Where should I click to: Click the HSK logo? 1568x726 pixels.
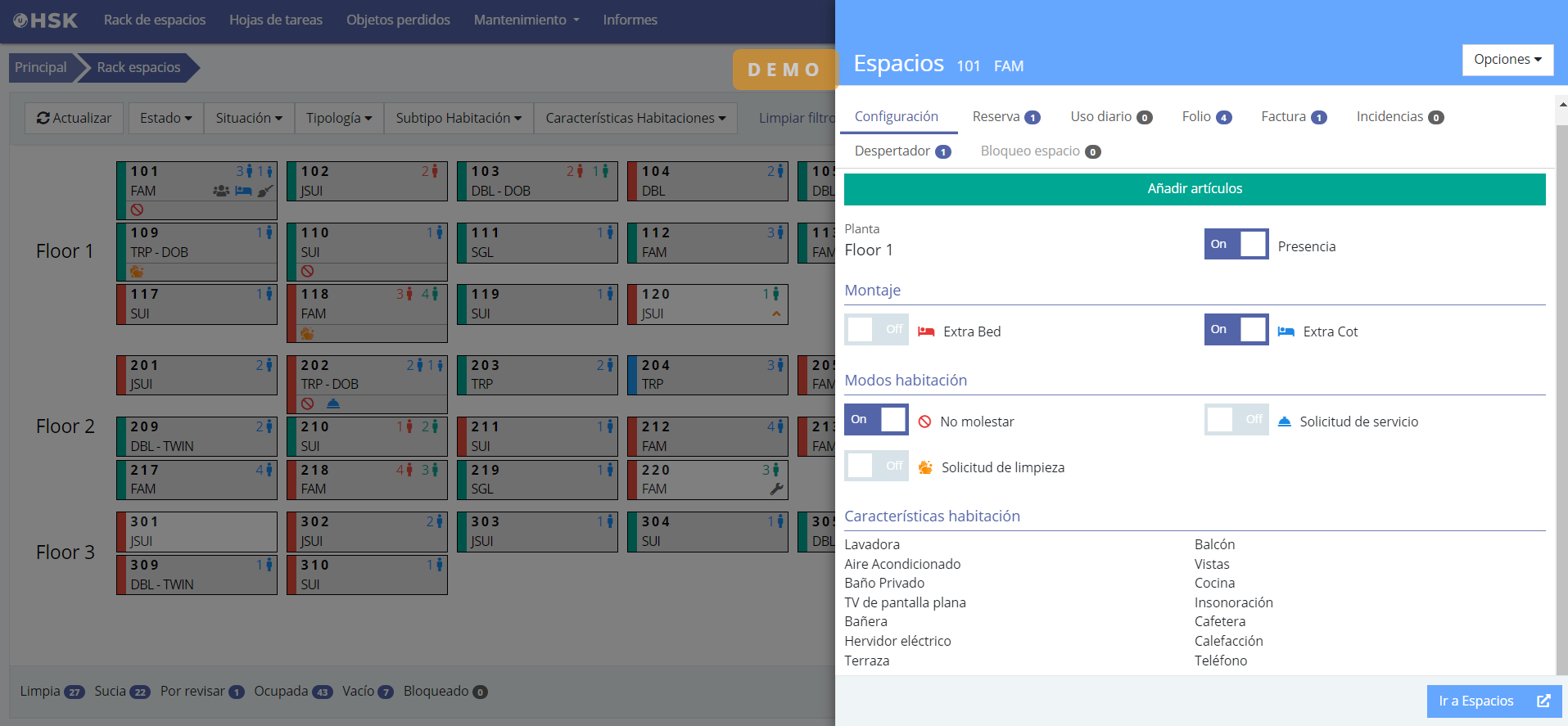coord(46,20)
